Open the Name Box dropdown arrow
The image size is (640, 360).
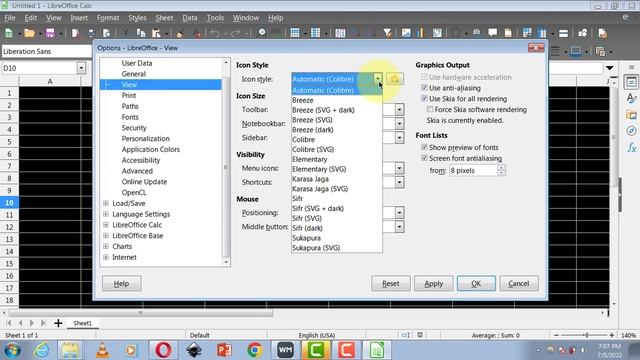[x=81, y=68]
